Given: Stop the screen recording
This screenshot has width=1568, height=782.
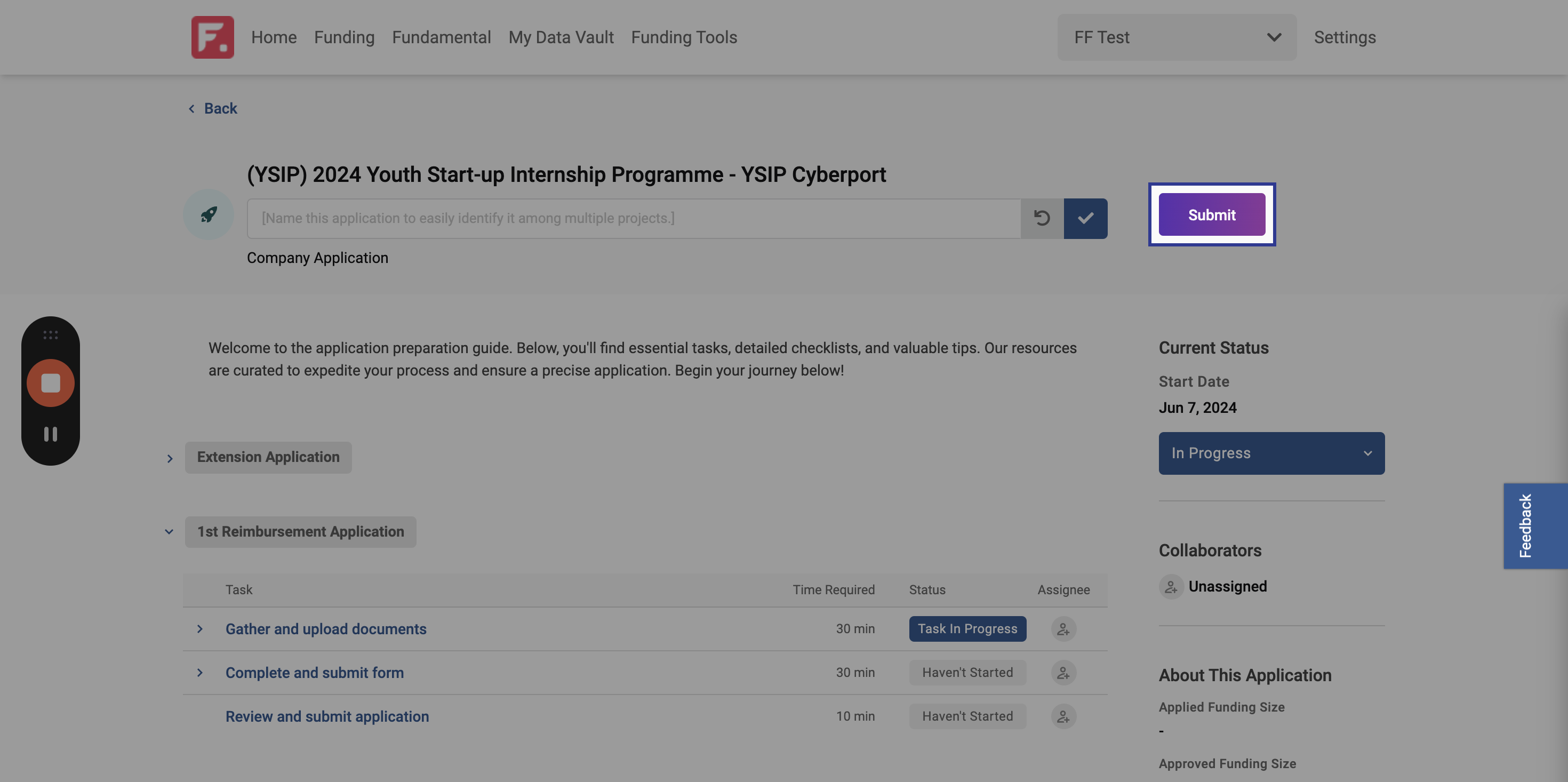Looking at the screenshot, I should click(x=51, y=383).
